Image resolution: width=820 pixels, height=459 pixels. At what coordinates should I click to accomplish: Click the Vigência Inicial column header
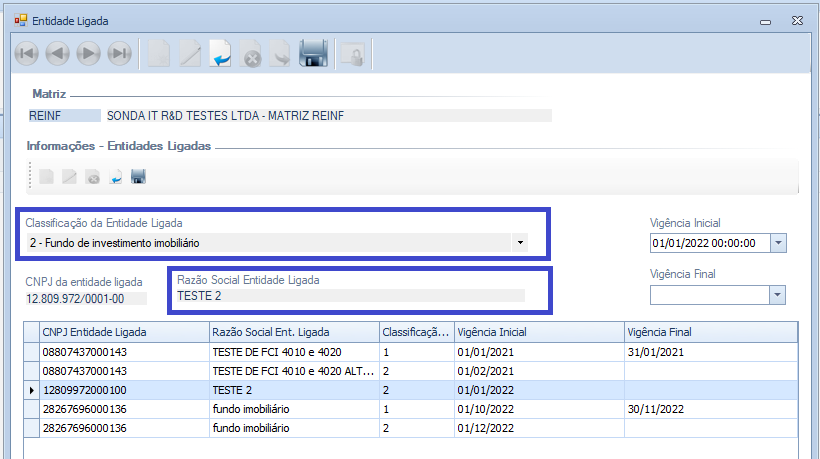click(x=537, y=332)
